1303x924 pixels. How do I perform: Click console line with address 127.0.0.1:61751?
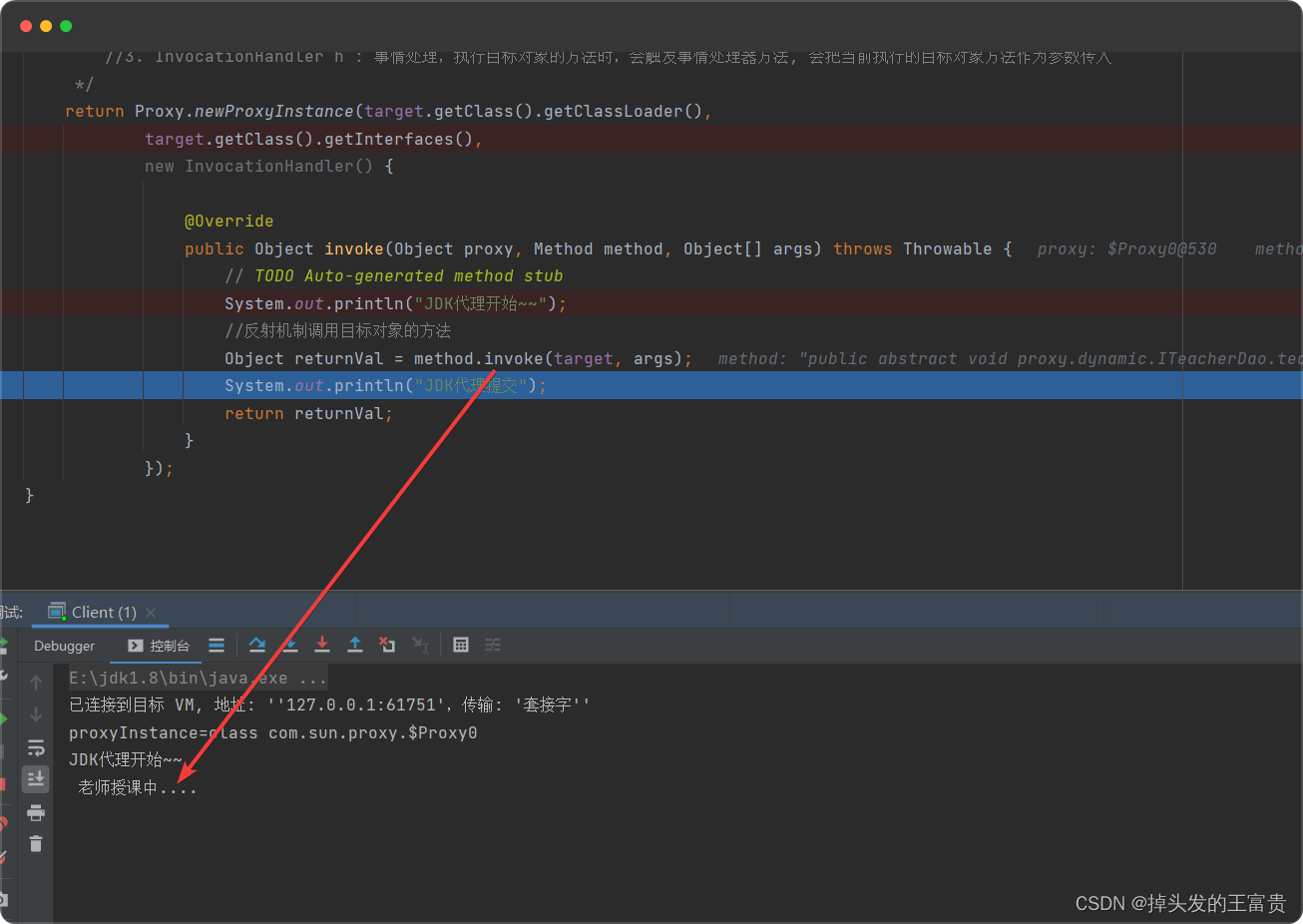pos(329,705)
